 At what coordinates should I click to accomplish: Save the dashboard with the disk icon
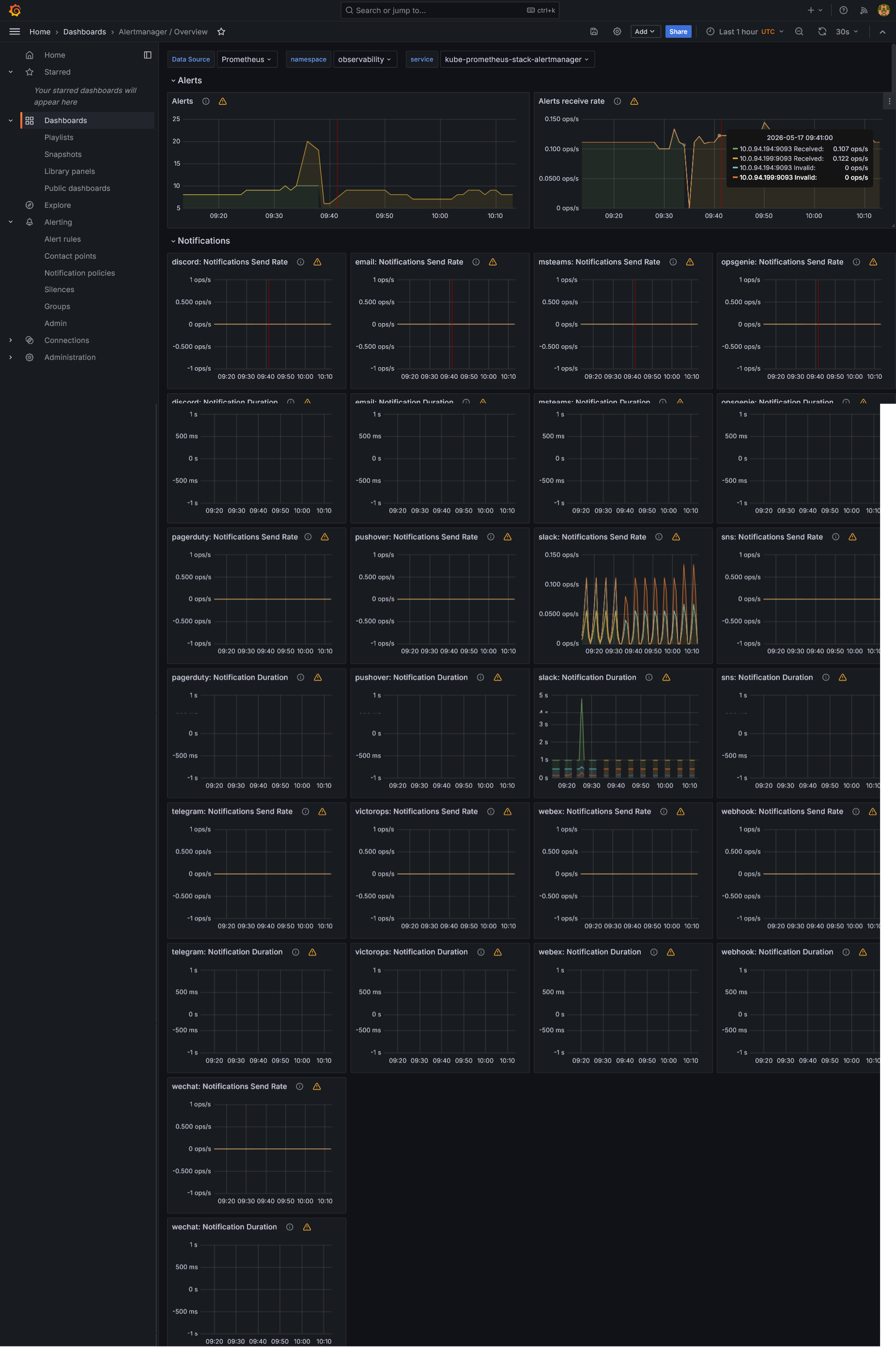pos(594,31)
